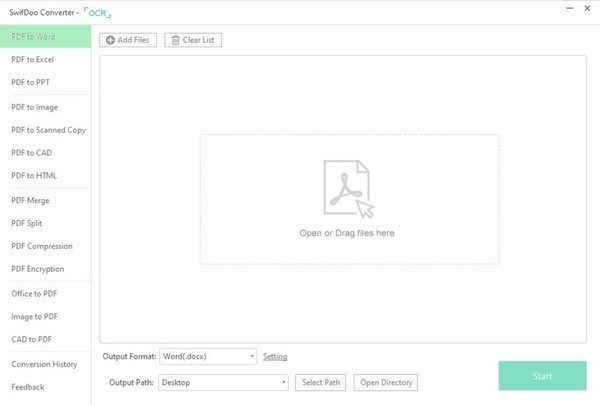Screen dimensions: 600x405
Task: Open PDF to Image converter
Action: (46, 107)
